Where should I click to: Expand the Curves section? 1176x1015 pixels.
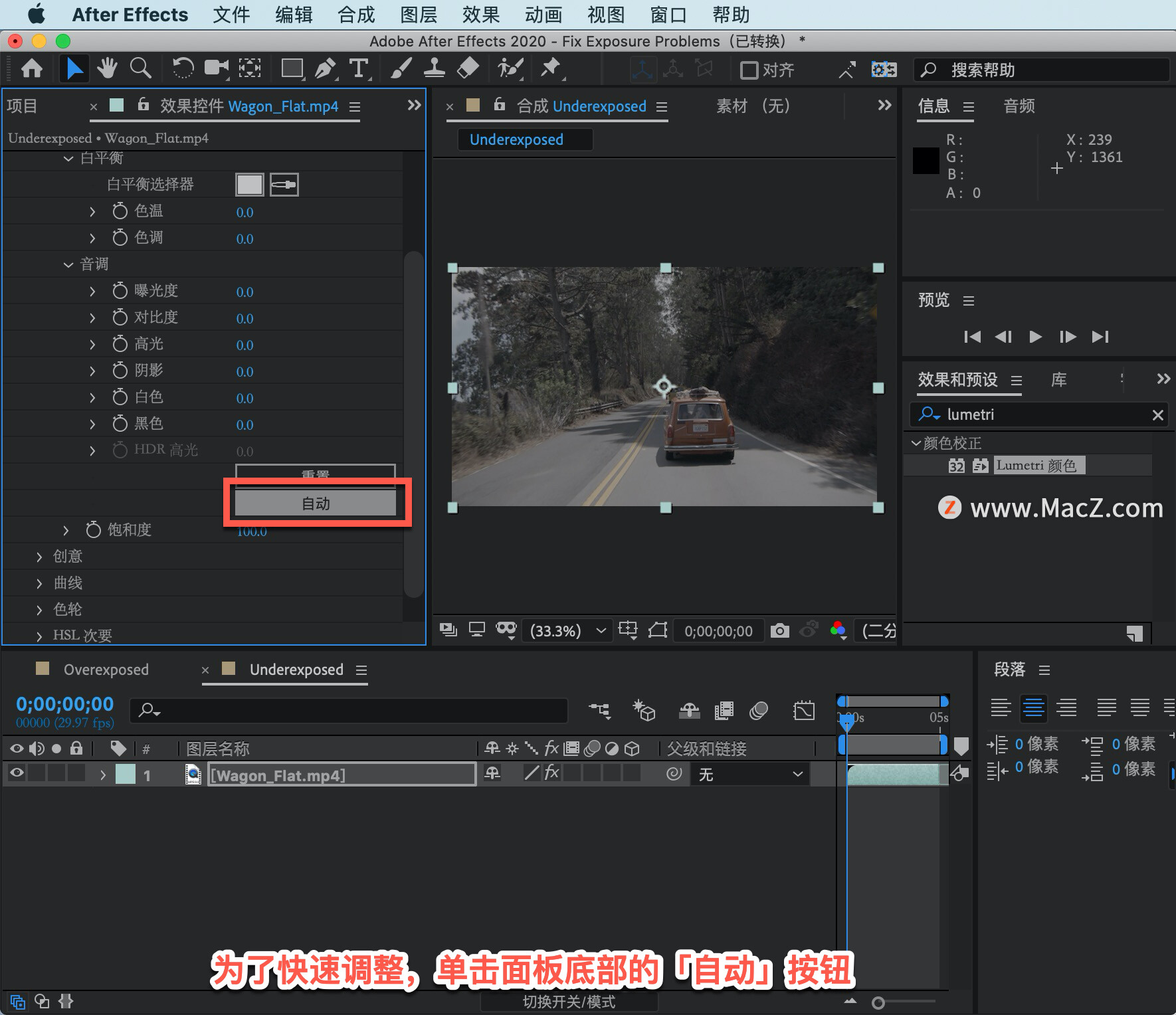[x=39, y=583]
